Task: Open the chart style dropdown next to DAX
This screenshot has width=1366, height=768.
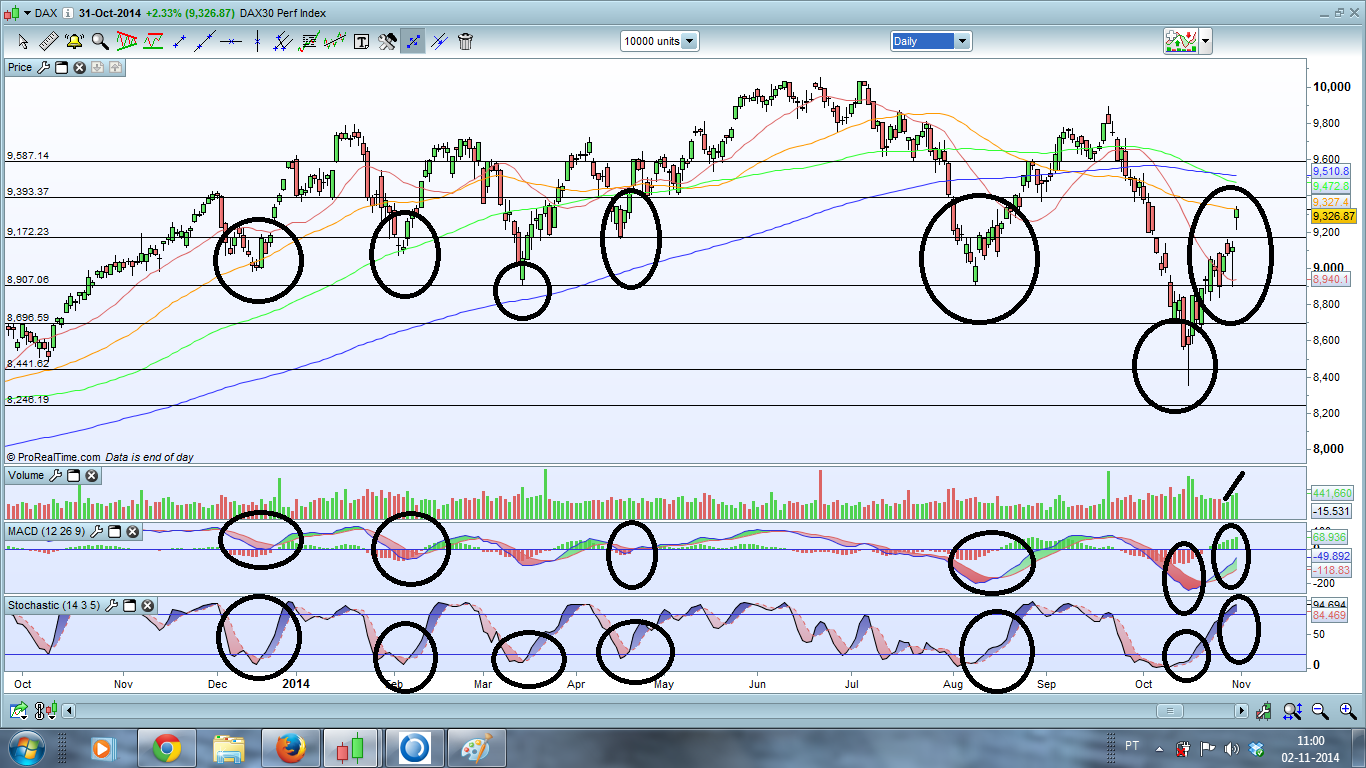Action: (26, 13)
